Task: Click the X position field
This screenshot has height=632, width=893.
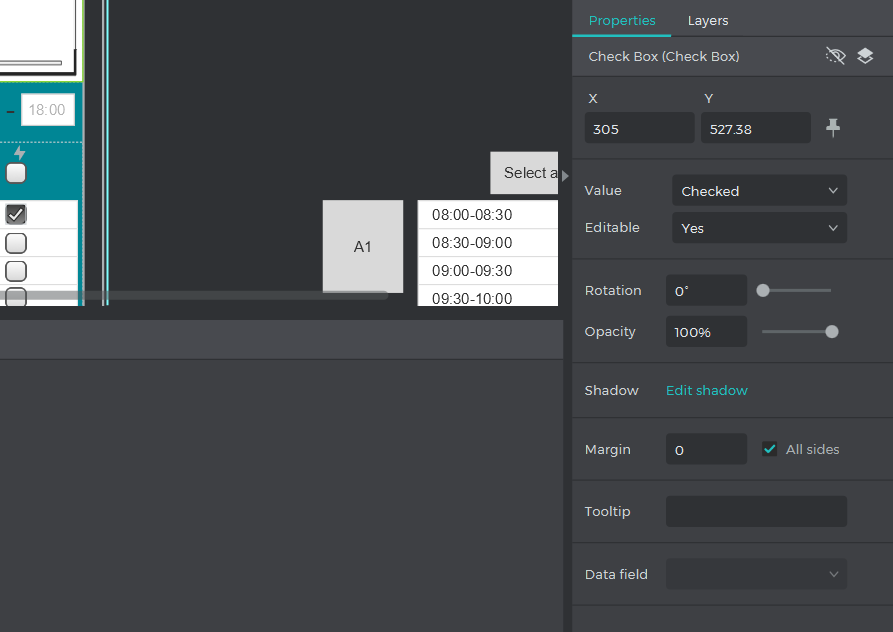Action: coord(639,128)
